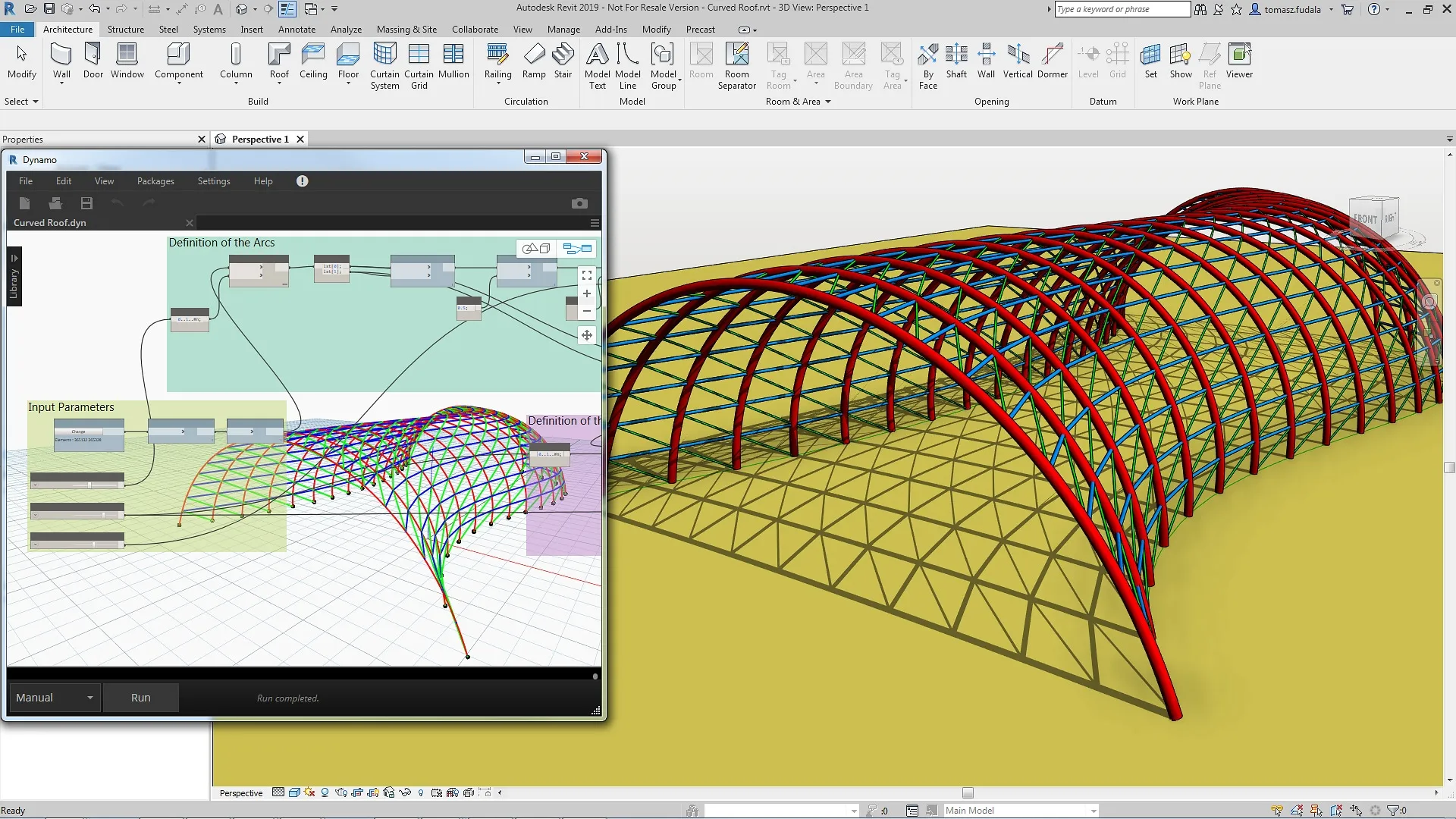Toggle the sun path display
The image size is (1456, 819).
(x=309, y=792)
